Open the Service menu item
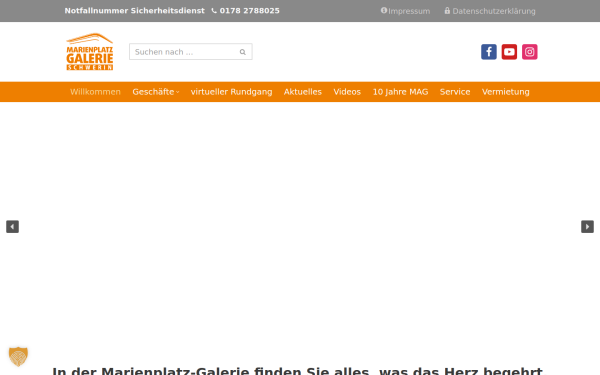Viewport: 600px width, 375px height. click(455, 92)
